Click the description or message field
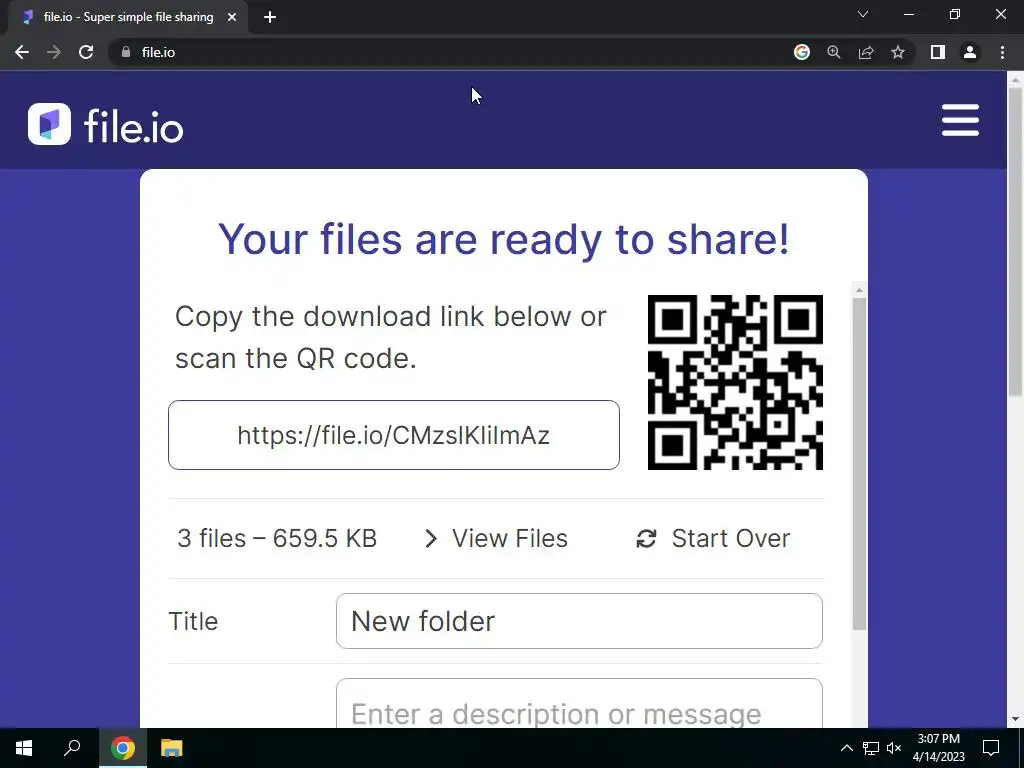This screenshot has width=1024, height=768. tap(579, 704)
